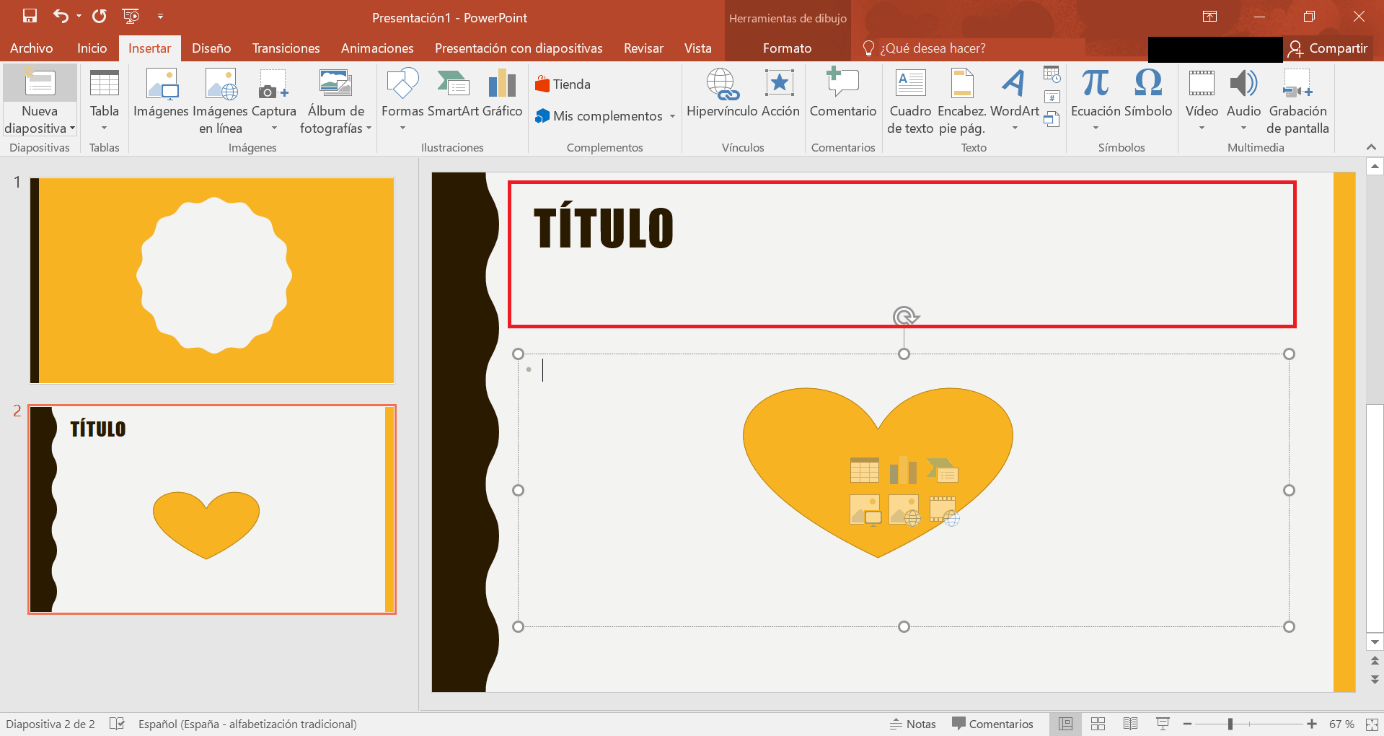1384x736 pixels.
Task: Click the slide number icon in Texto group
Action: click(x=1051, y=97)
